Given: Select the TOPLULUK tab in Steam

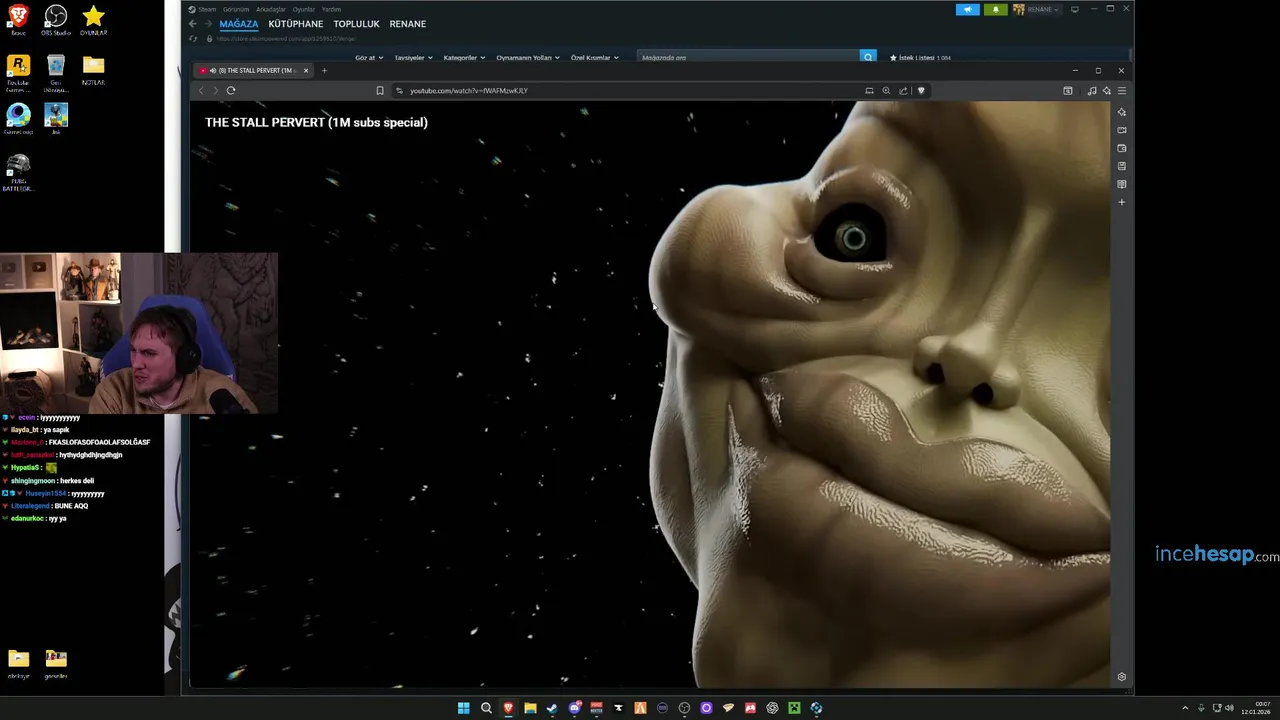Looking at the screenshot, I should [356, 24].
